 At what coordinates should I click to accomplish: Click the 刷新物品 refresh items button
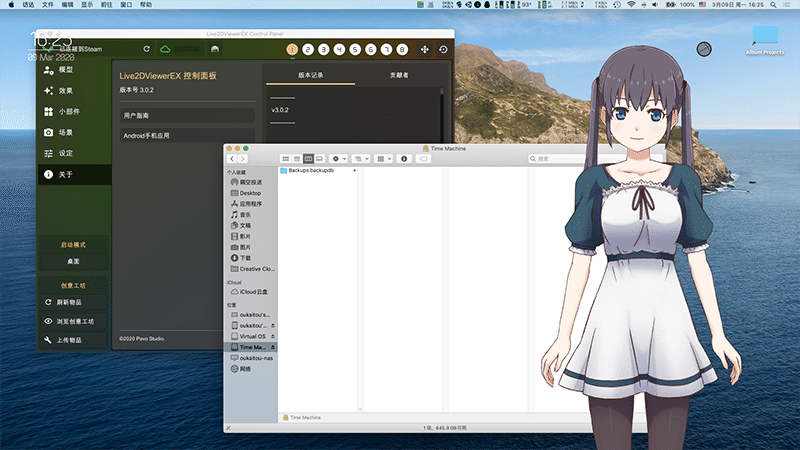(x=73, y=302)
